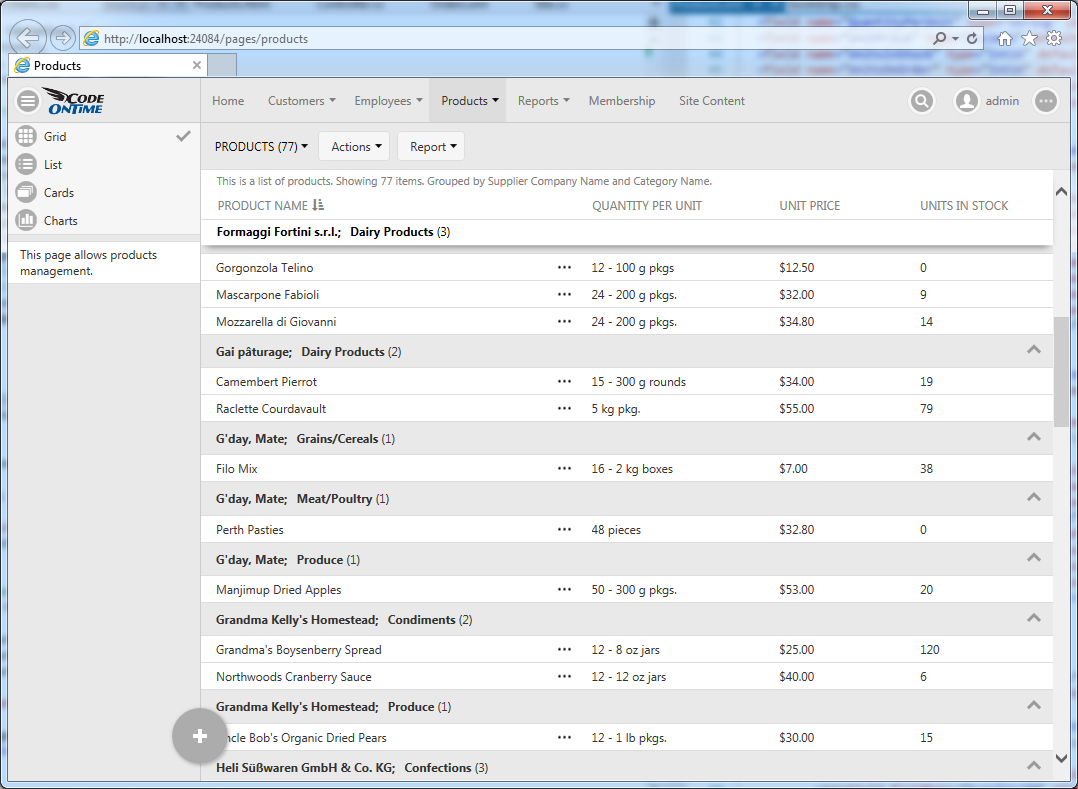Open row menu for Mascarpone Fabioli

click(564, 294)
